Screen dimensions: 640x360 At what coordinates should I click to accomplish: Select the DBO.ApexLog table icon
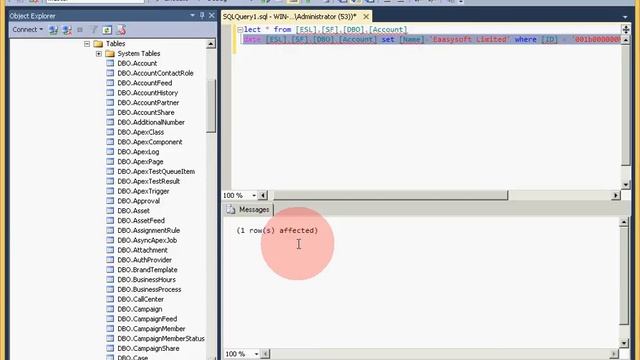110,152
